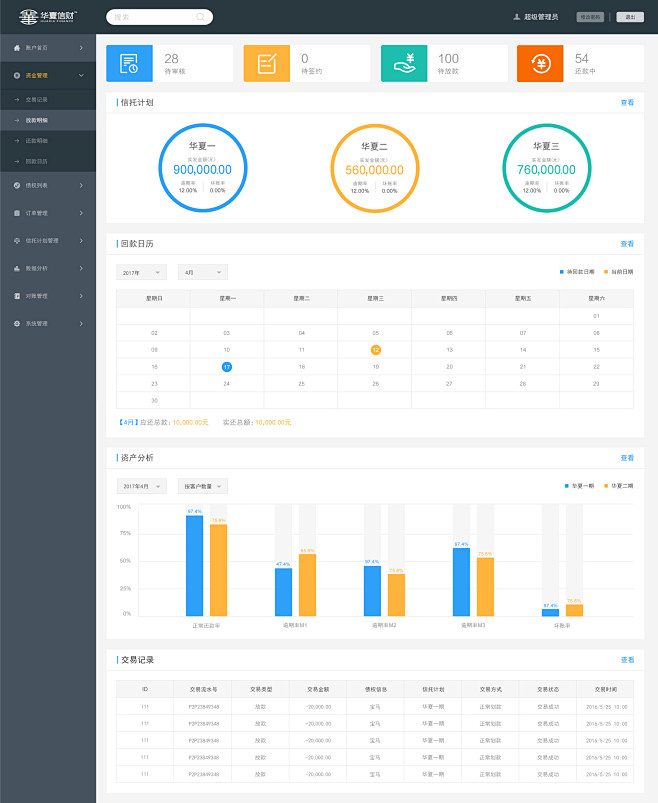Viewport: 658px width, 803px height.
Task: Click the 星期三 calendar column header
Action: [375, 298]
